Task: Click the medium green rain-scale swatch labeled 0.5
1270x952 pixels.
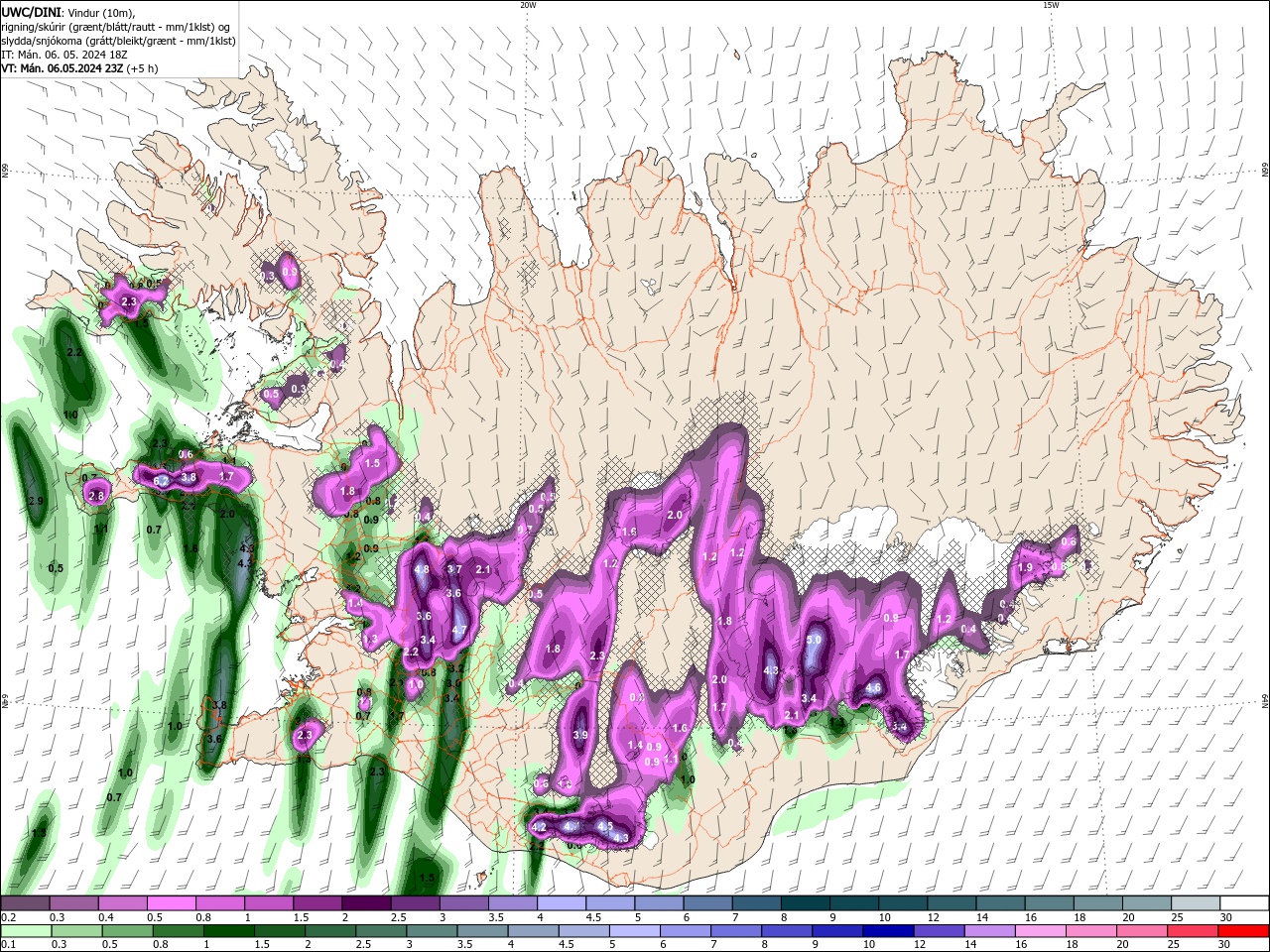Action: pyautogui.click(x=127, y=931)
